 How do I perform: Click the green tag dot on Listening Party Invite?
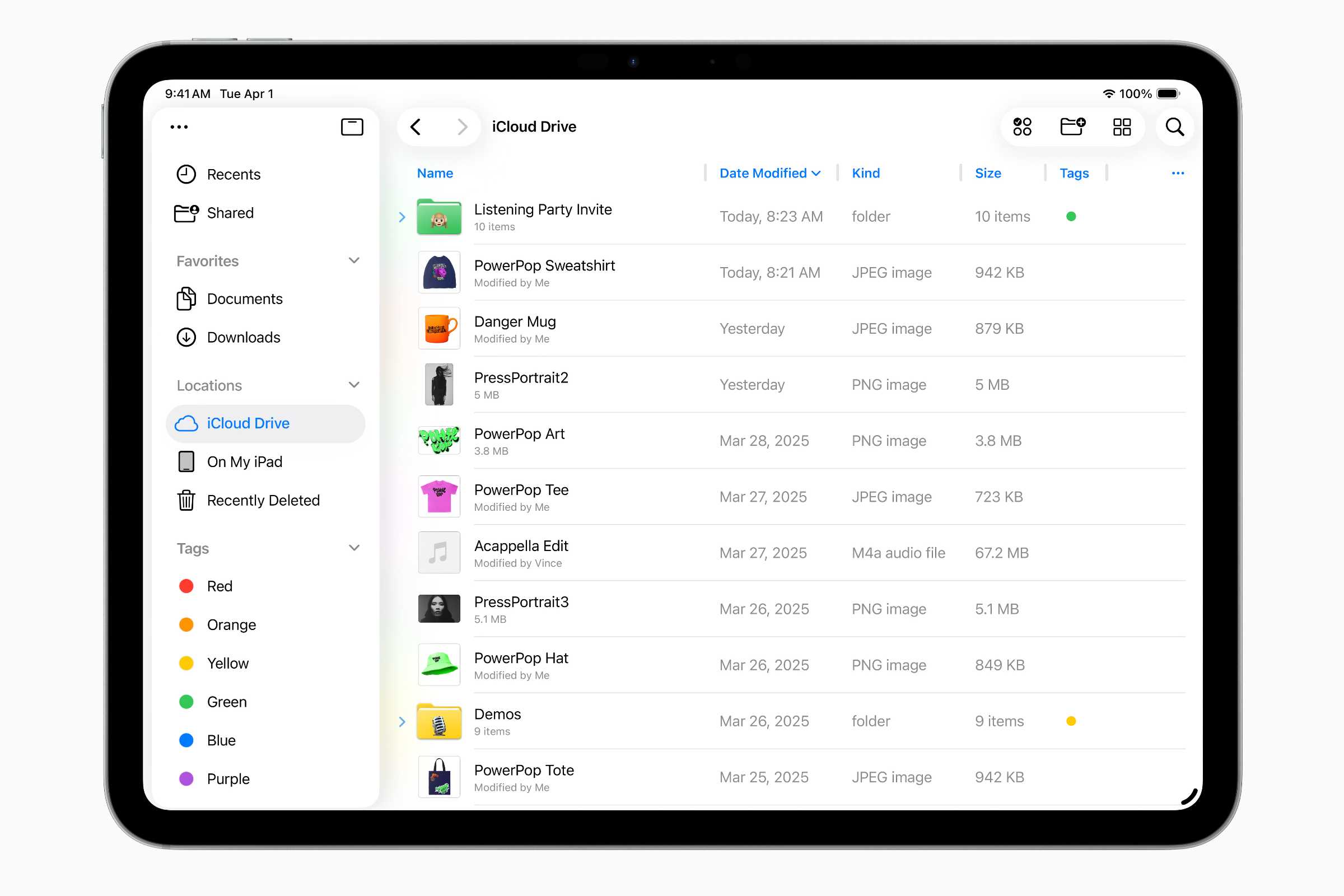(x=1071, y=217)
